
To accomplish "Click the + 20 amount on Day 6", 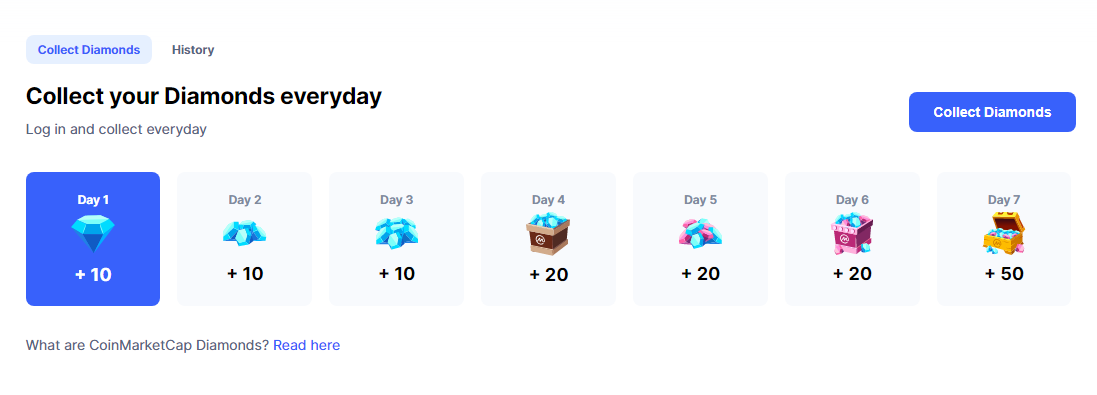I will [x=852, y=273].
